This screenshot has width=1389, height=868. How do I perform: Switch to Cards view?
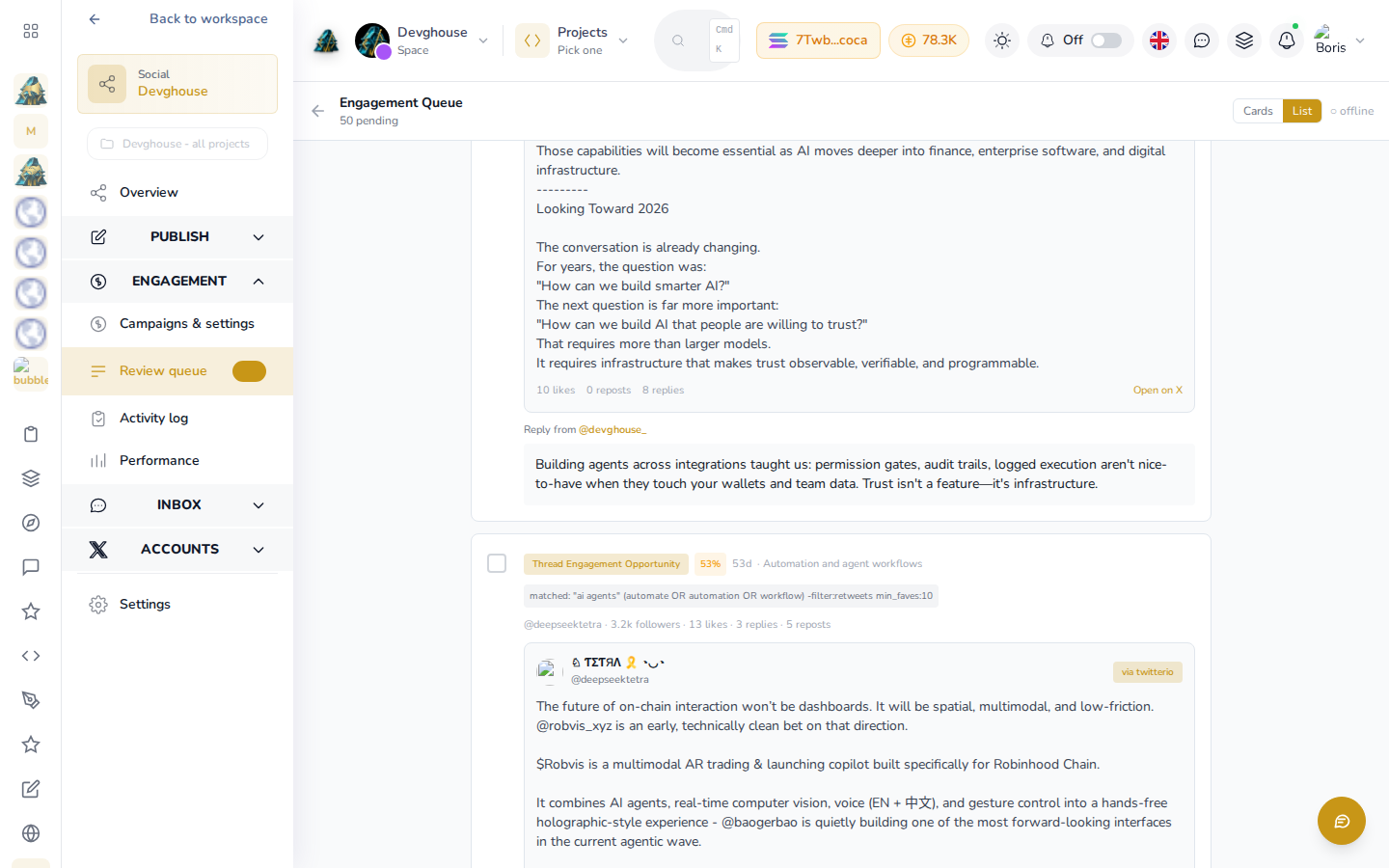[1258, 111]
